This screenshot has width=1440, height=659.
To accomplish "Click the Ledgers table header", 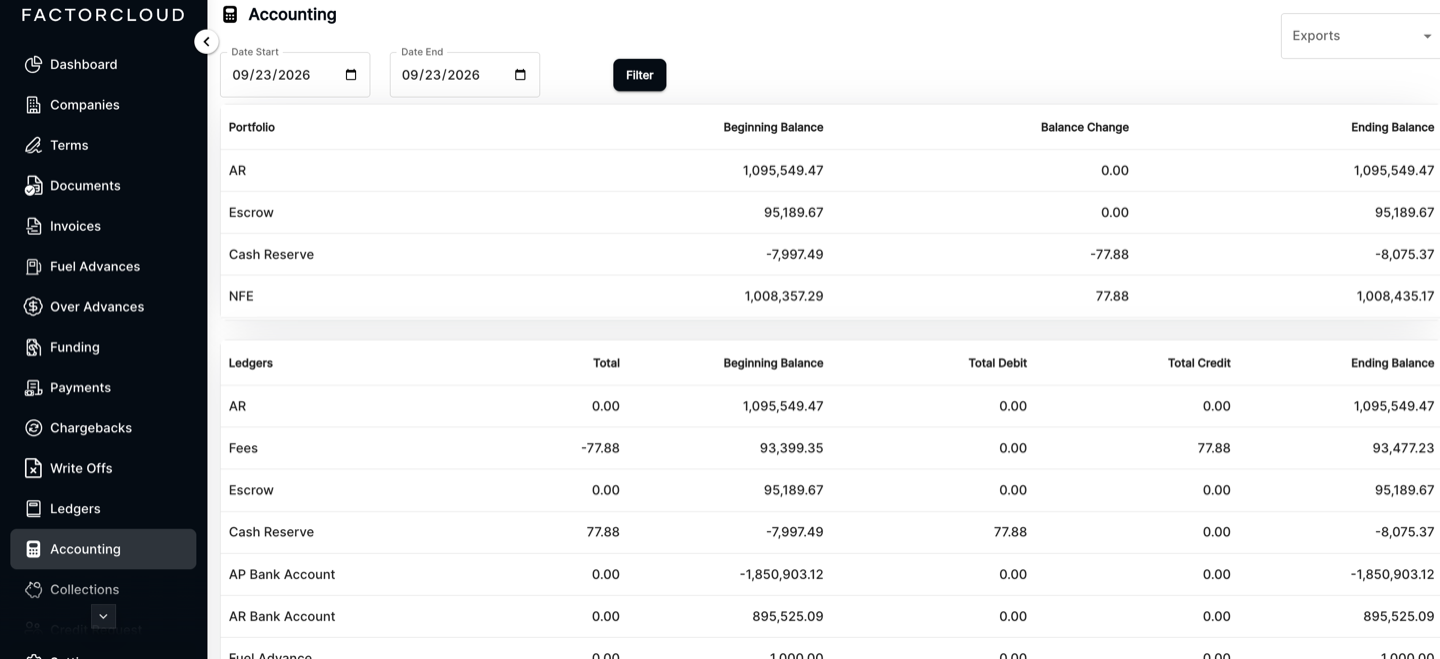I will 251,363.
